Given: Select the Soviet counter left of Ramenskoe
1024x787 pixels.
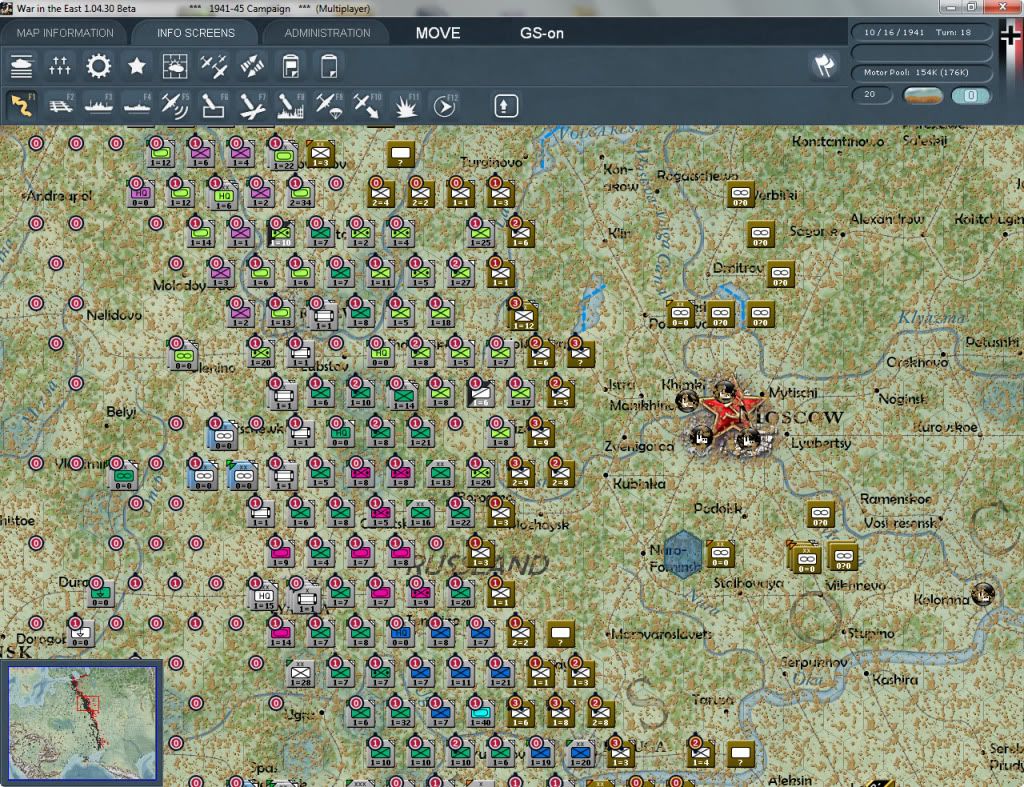Looking at the screenshot, I should (820, 514).
